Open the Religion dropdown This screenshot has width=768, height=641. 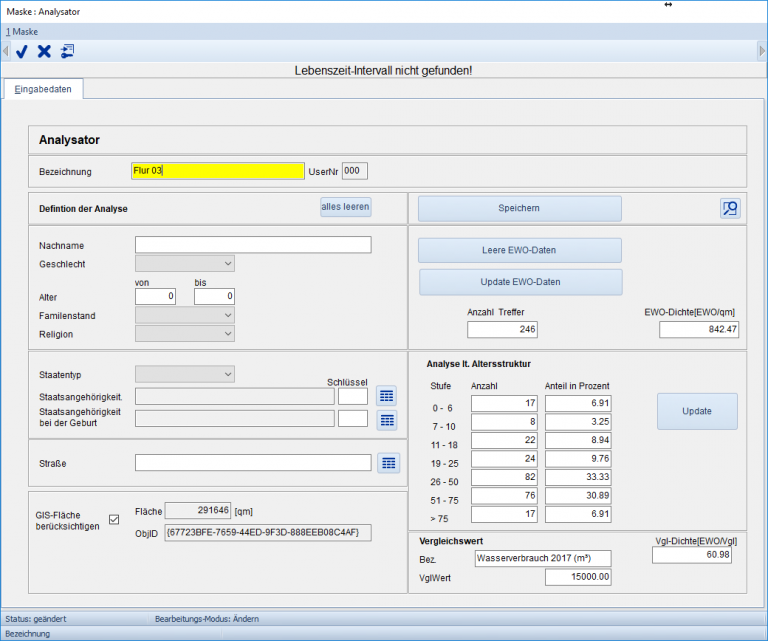[x=185, y=333]
